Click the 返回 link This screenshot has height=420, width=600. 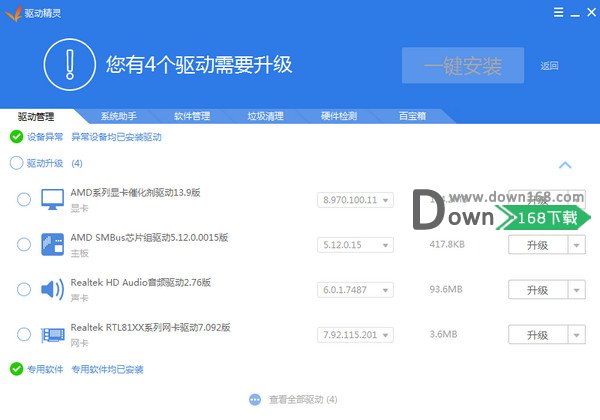click(549, 66)
